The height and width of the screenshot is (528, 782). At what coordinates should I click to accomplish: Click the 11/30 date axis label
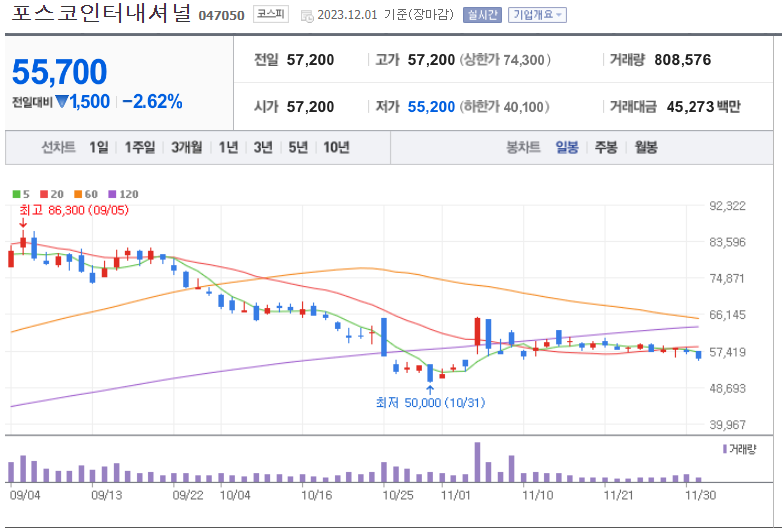click(x=700, y=495)
